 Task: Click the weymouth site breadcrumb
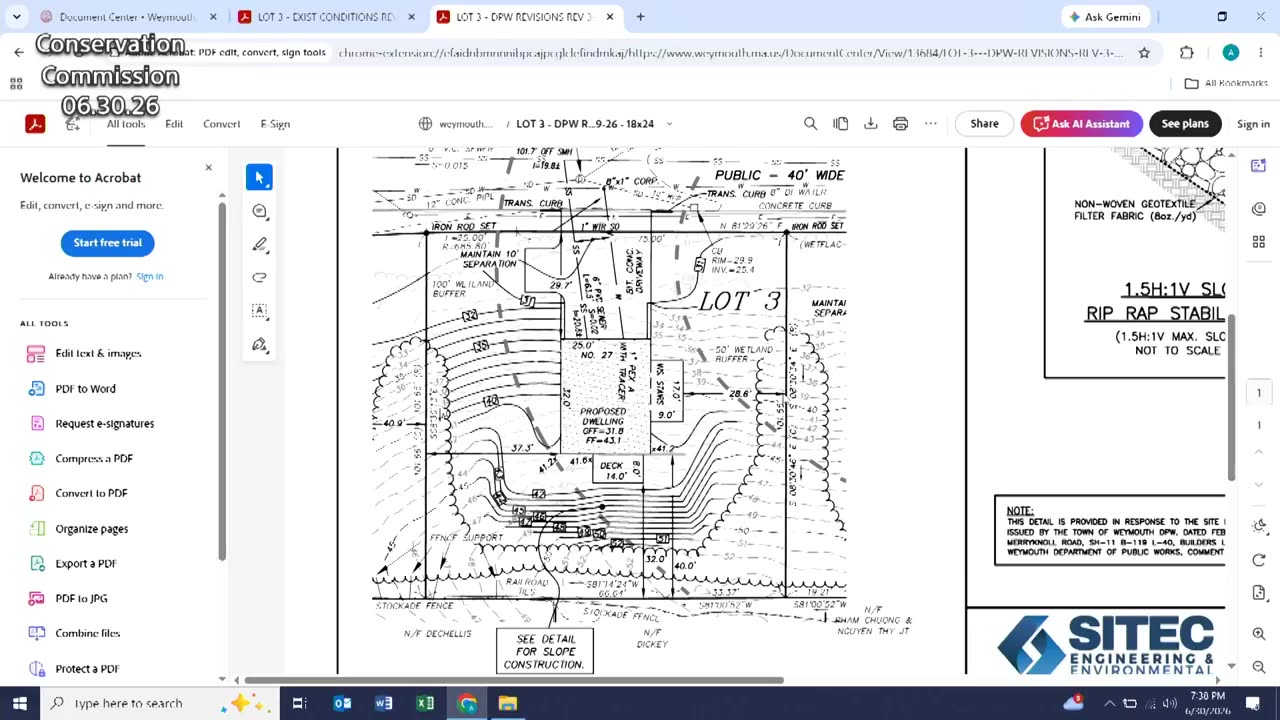coord(456,124)
